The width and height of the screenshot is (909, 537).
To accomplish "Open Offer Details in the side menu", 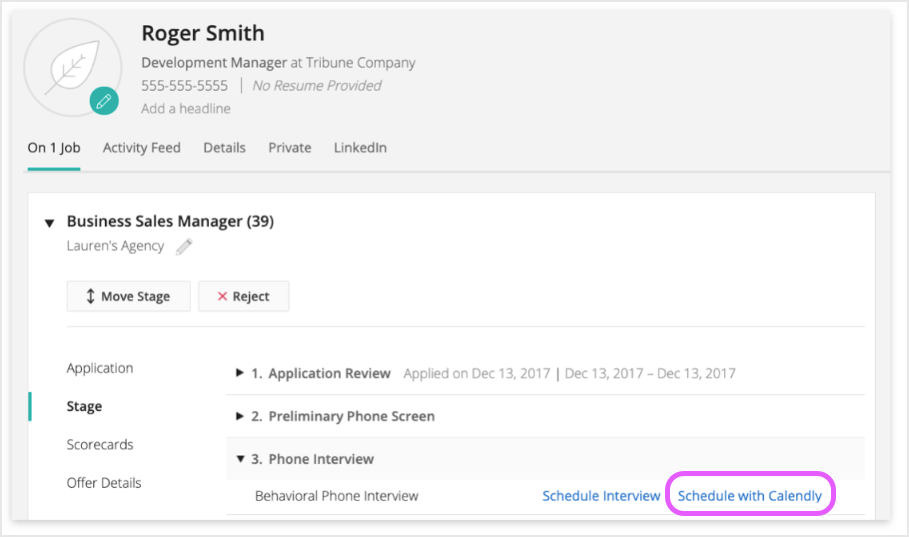I will pyautogui.click(x=104, y=483).
